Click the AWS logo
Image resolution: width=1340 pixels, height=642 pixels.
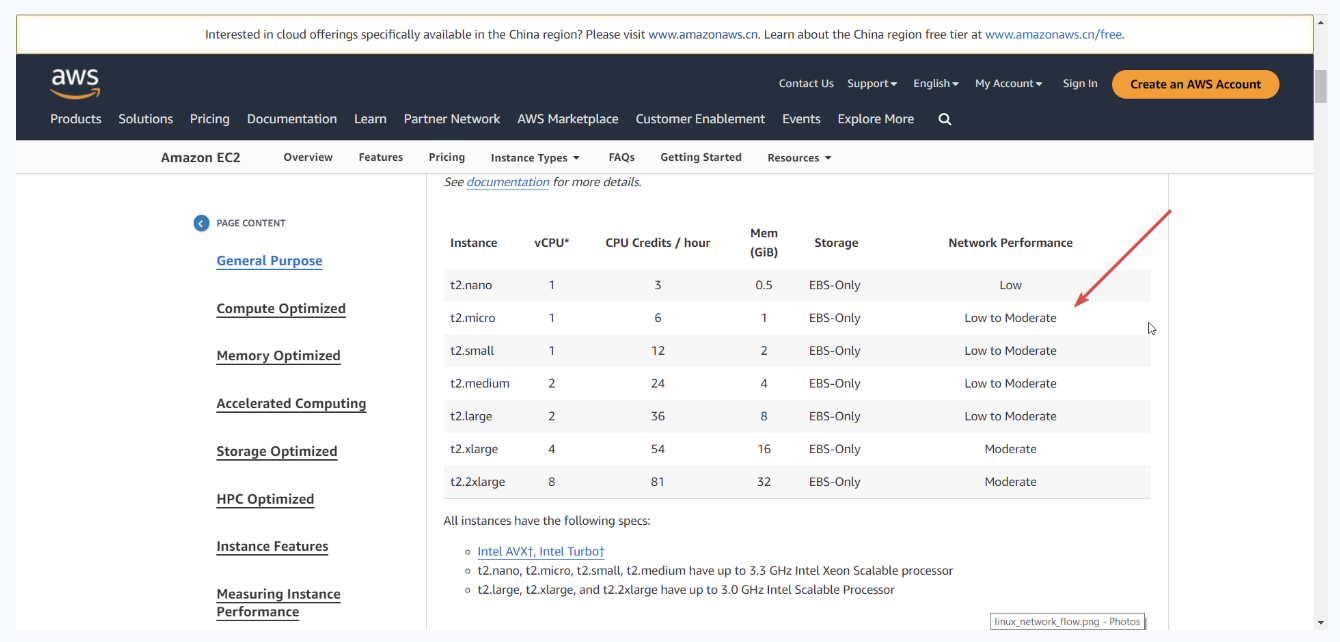[x=75, y=84]
